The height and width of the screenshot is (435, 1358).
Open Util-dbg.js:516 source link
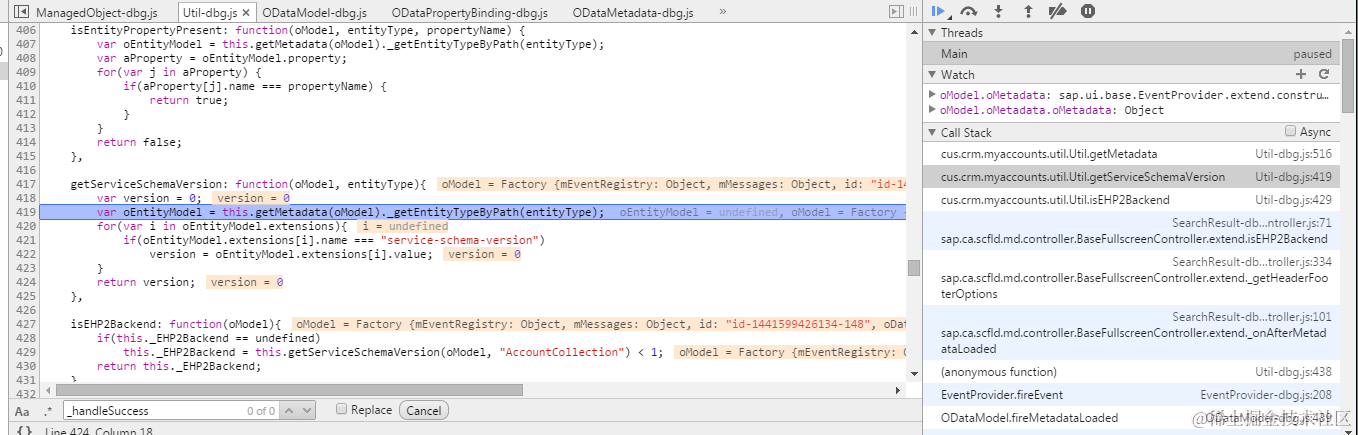click(x=1294, y=154)
